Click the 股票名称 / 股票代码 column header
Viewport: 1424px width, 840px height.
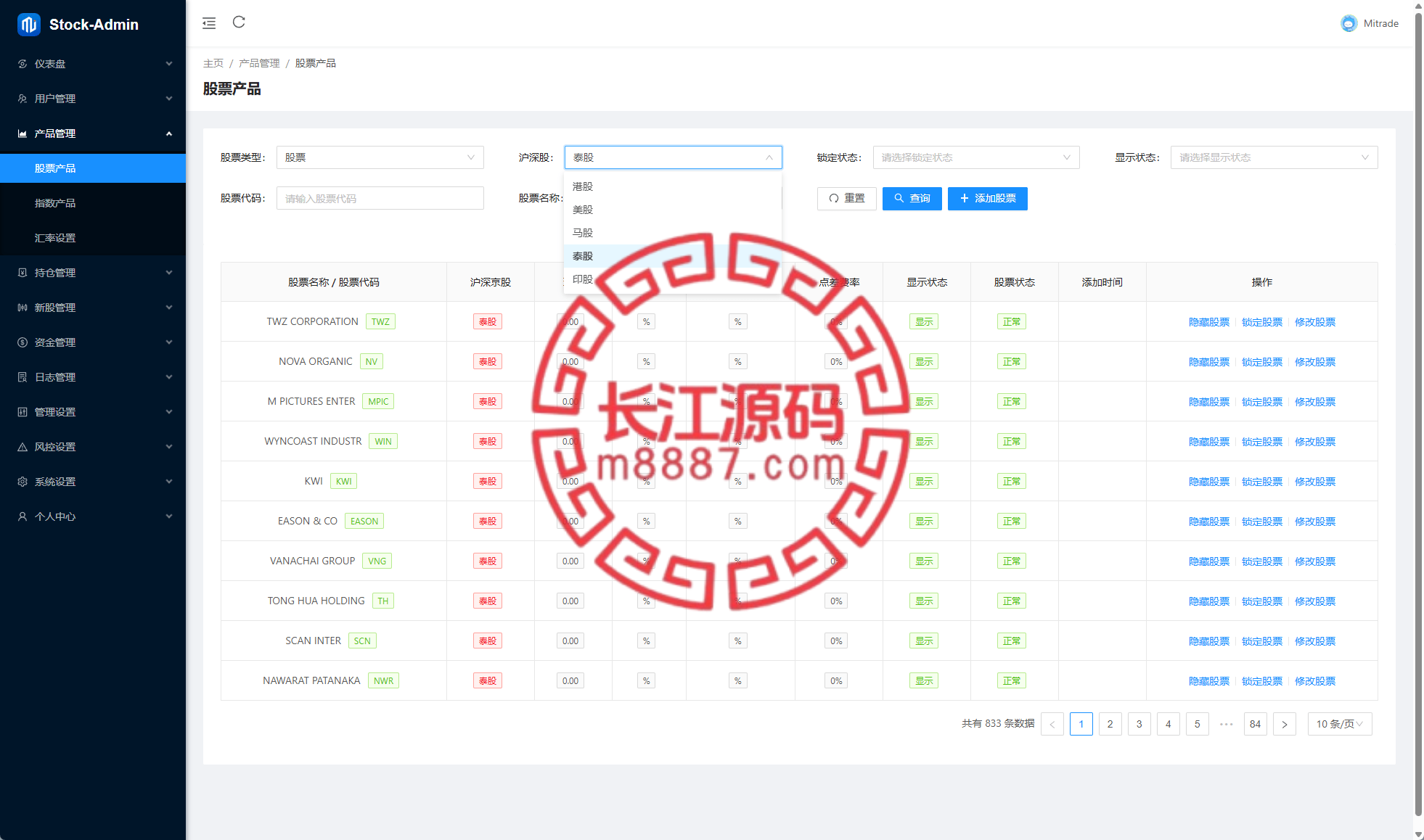334,282
